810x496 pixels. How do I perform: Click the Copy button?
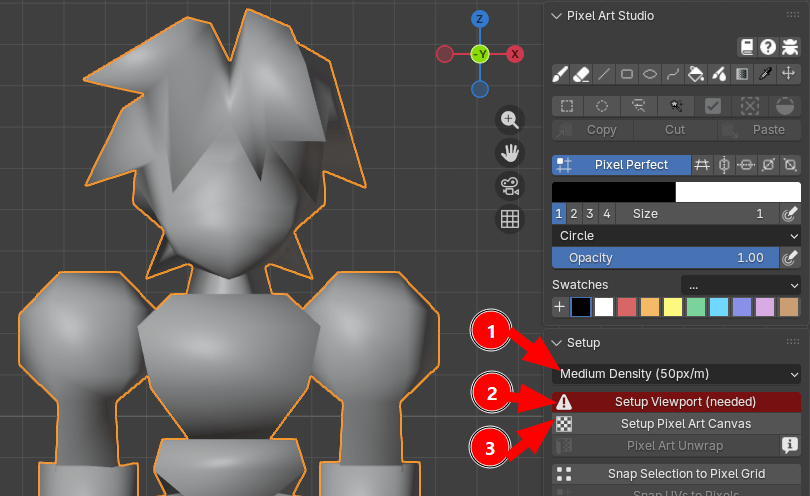[x=592, y=130]
